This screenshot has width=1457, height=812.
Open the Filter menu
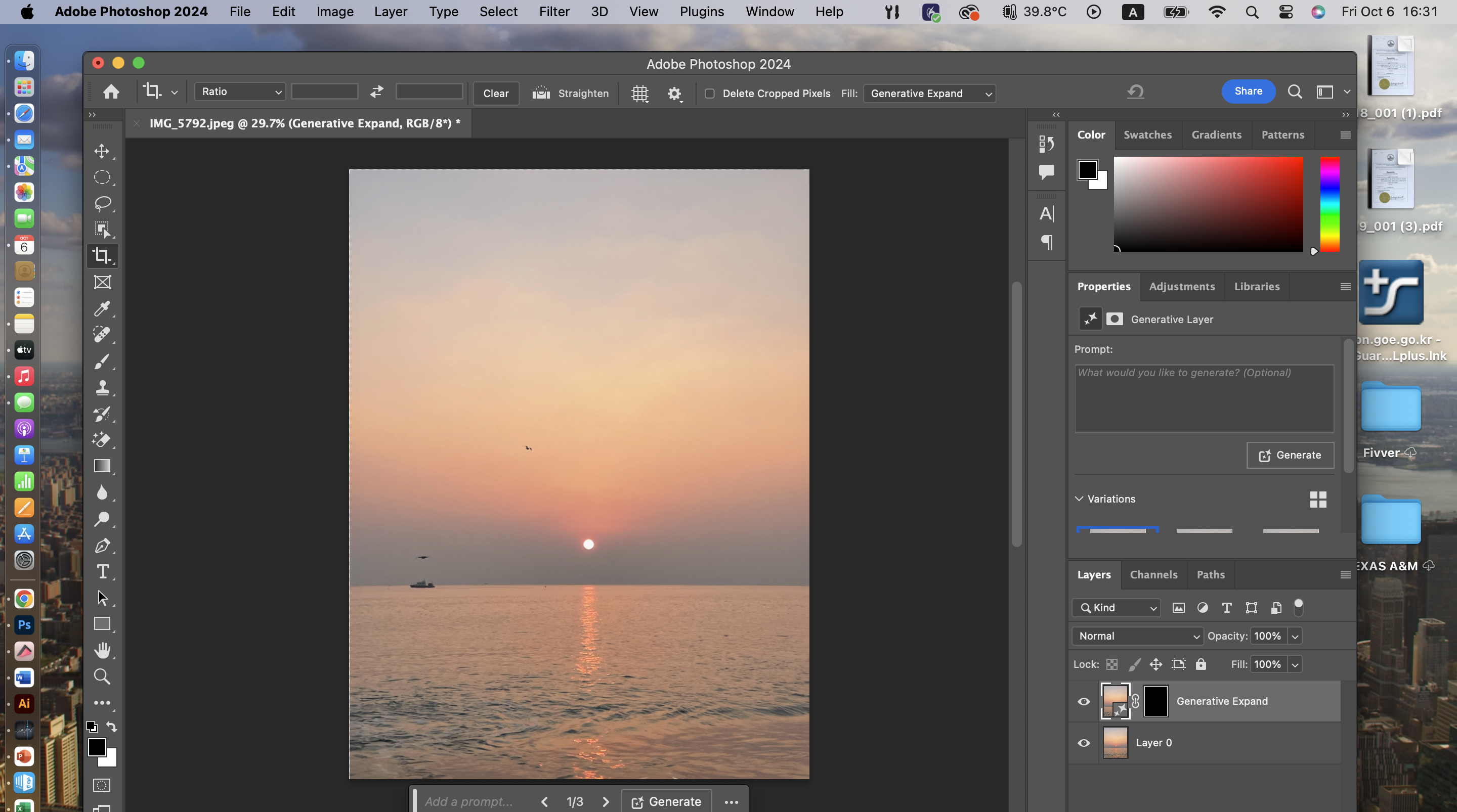tap(554, 12)
